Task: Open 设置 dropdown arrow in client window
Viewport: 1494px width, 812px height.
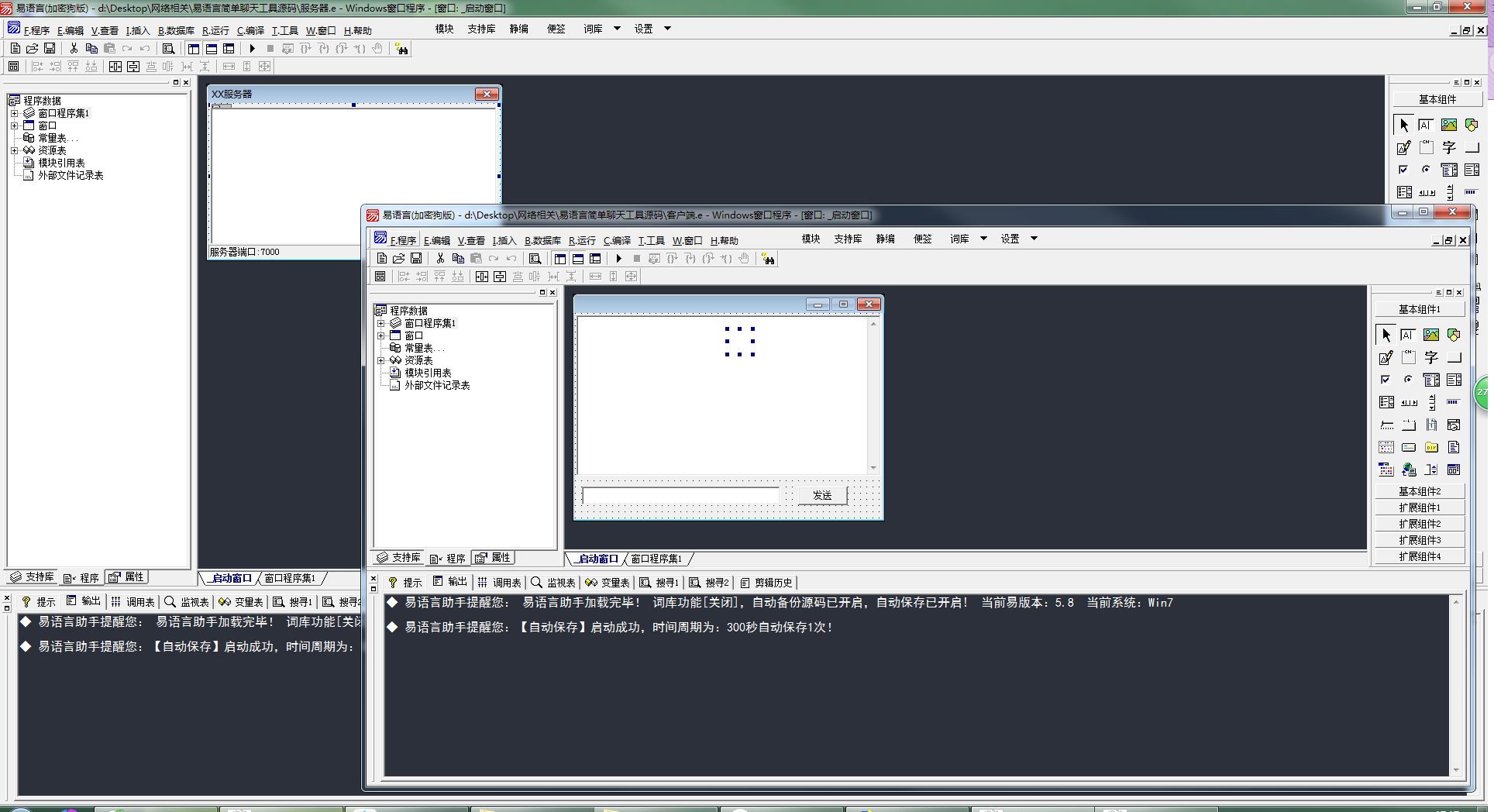Action: click(1034, 239)
